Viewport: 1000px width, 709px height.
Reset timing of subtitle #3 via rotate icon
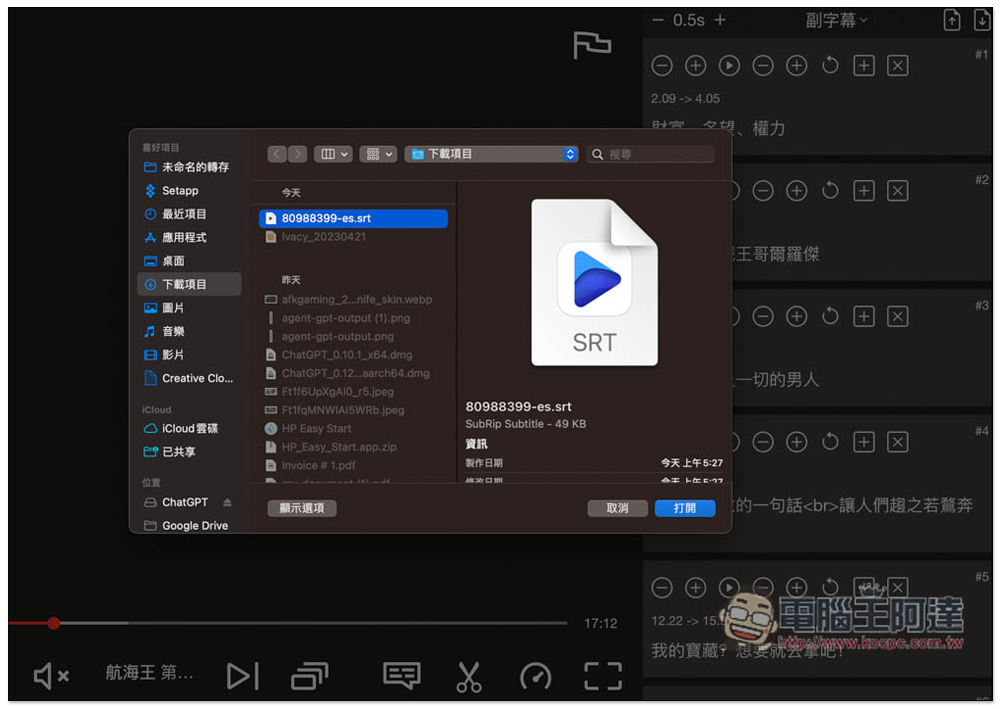click(830, 316)
